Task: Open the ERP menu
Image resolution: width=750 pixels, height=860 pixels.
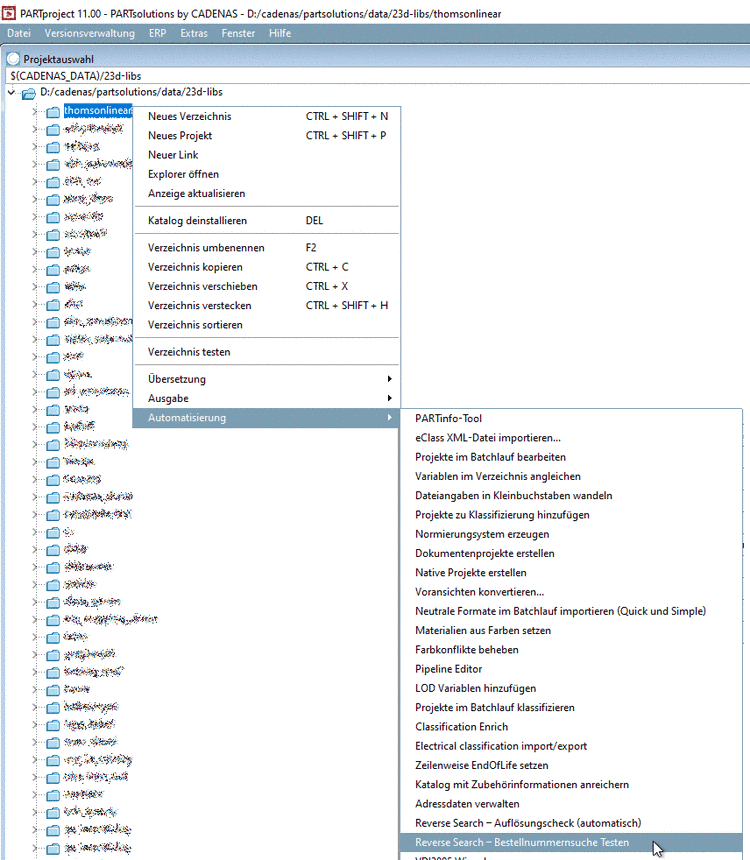Action: (x=157, y=33)
